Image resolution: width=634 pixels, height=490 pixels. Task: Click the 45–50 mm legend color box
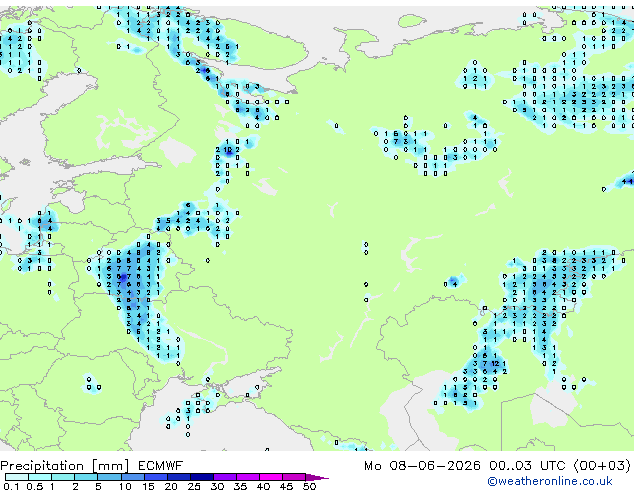[x=294, y=477]
